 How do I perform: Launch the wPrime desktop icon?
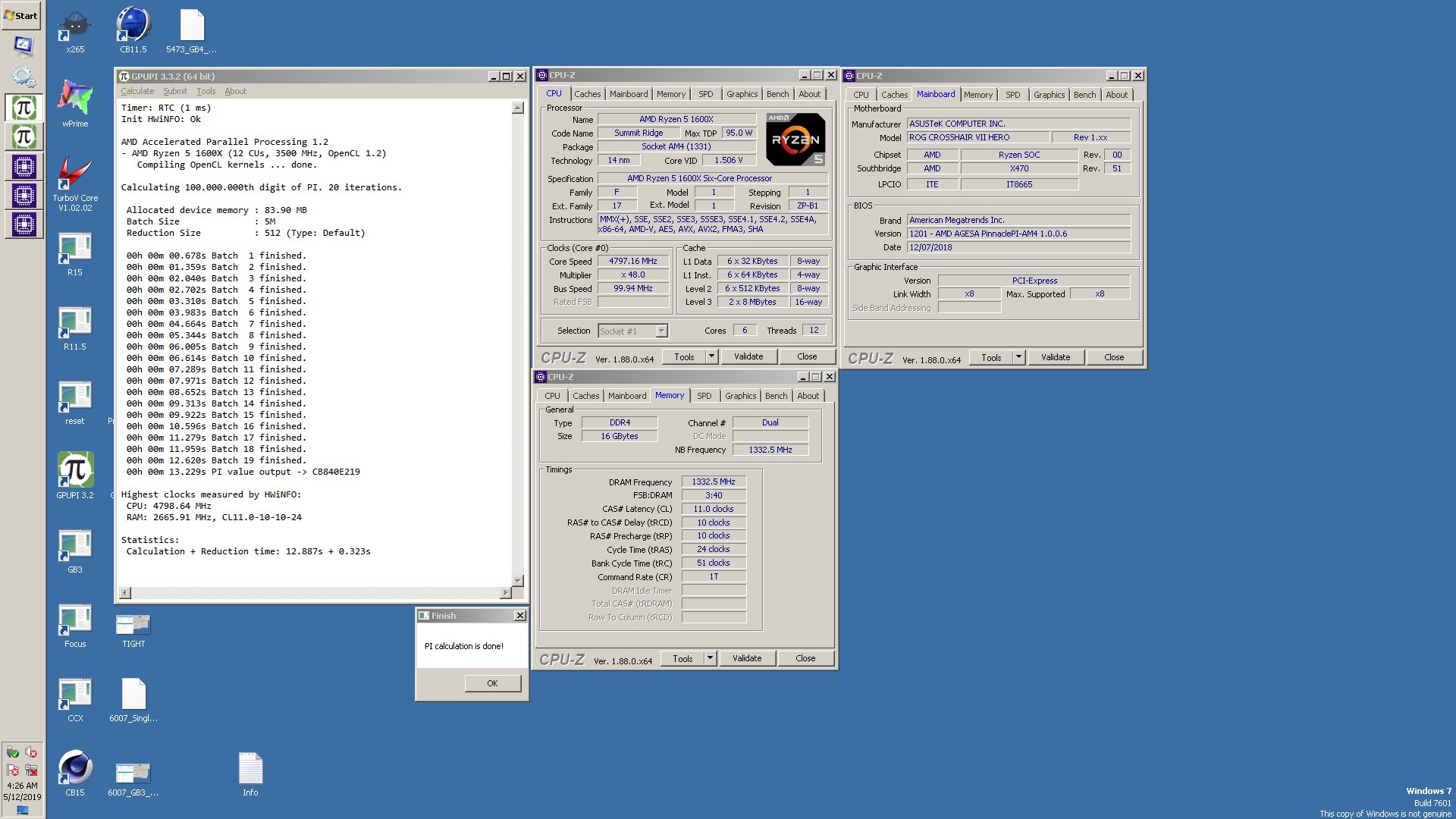tap(75, 104)
